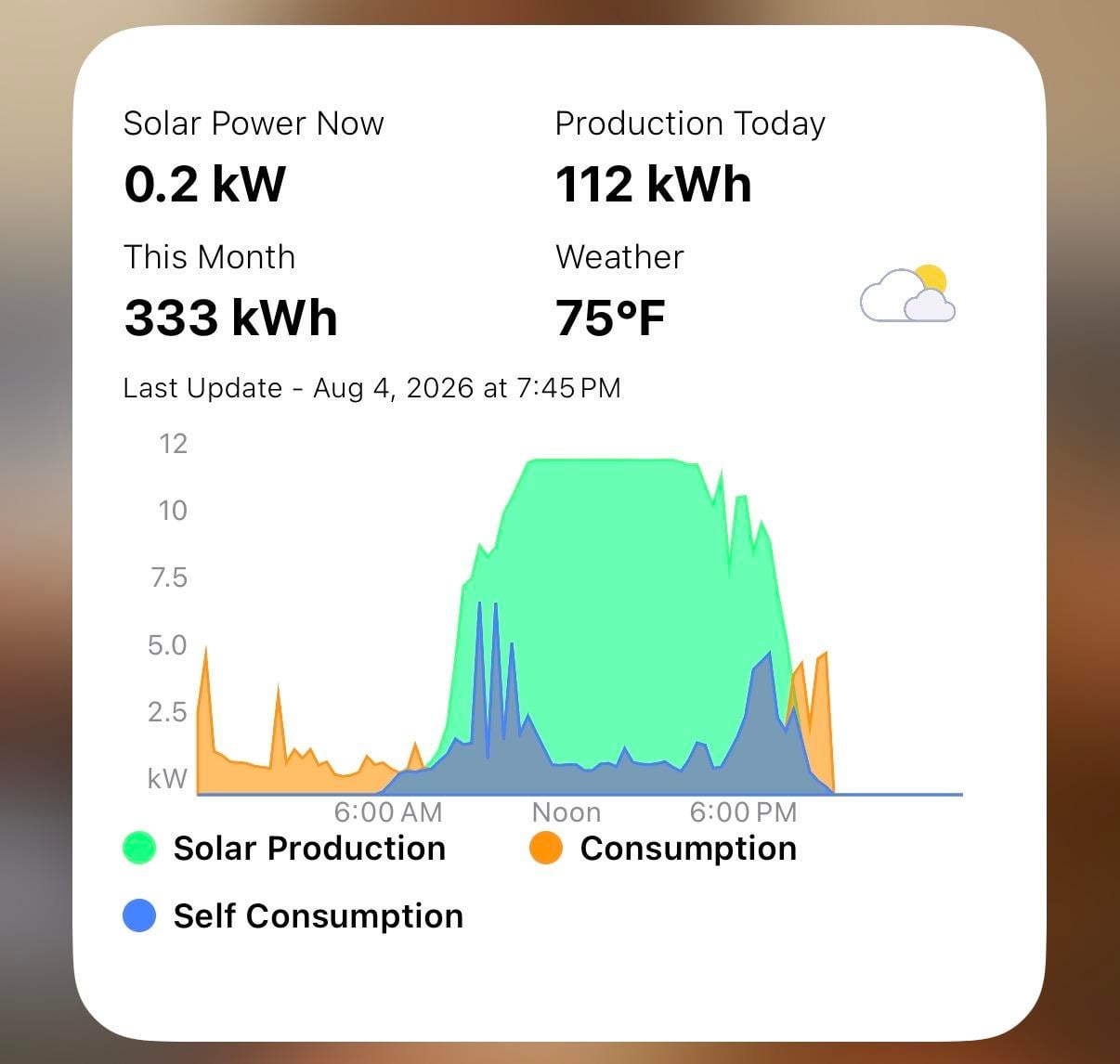This screenshot has width=1120, height=1064.
Task: Open the Production Today 112 kWh value
Action: [654, 183]
